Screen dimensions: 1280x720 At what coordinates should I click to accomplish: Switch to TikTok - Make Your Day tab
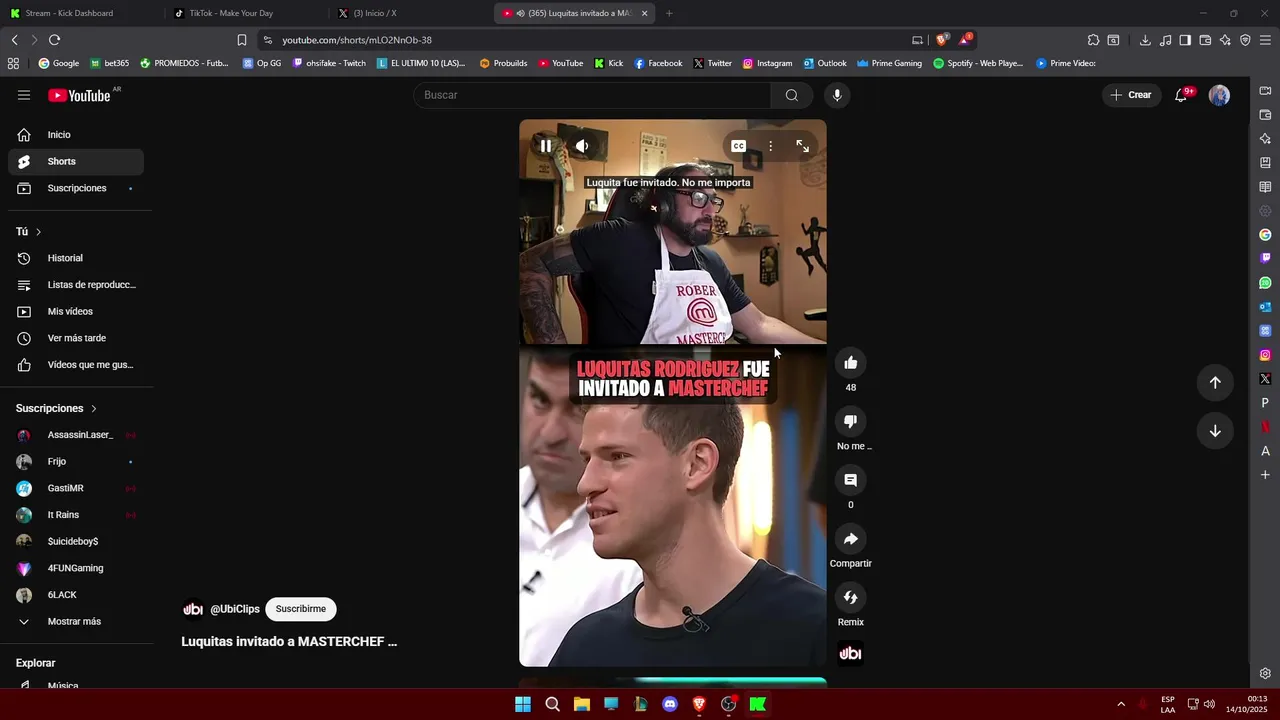(245, 13)
